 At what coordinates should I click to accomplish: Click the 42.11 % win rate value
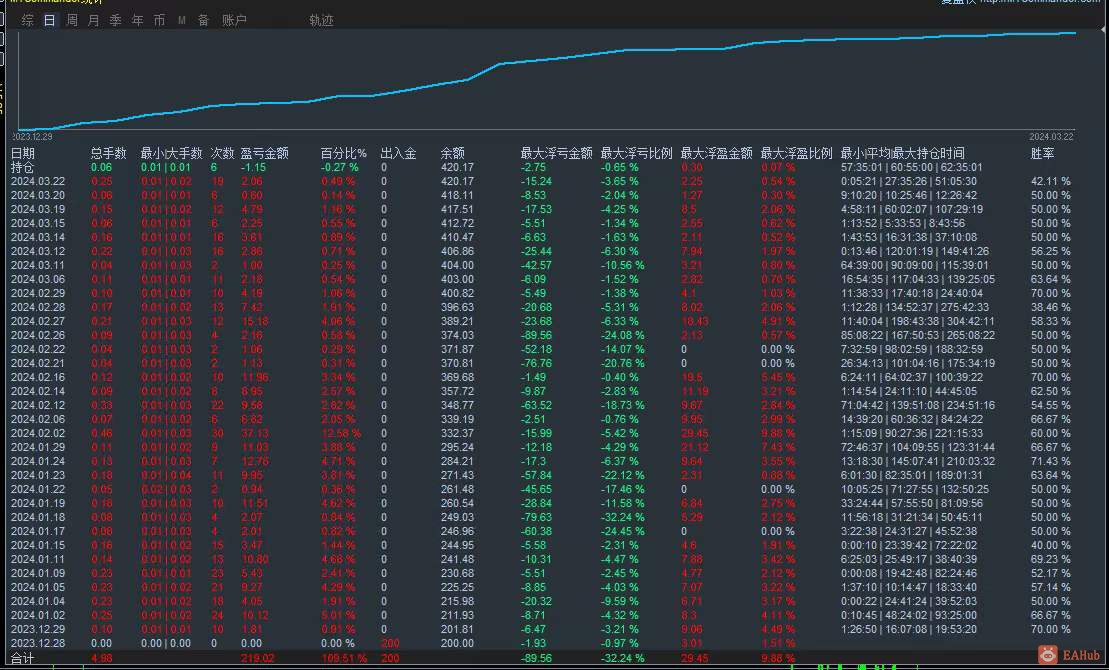tap(1051, 182)
